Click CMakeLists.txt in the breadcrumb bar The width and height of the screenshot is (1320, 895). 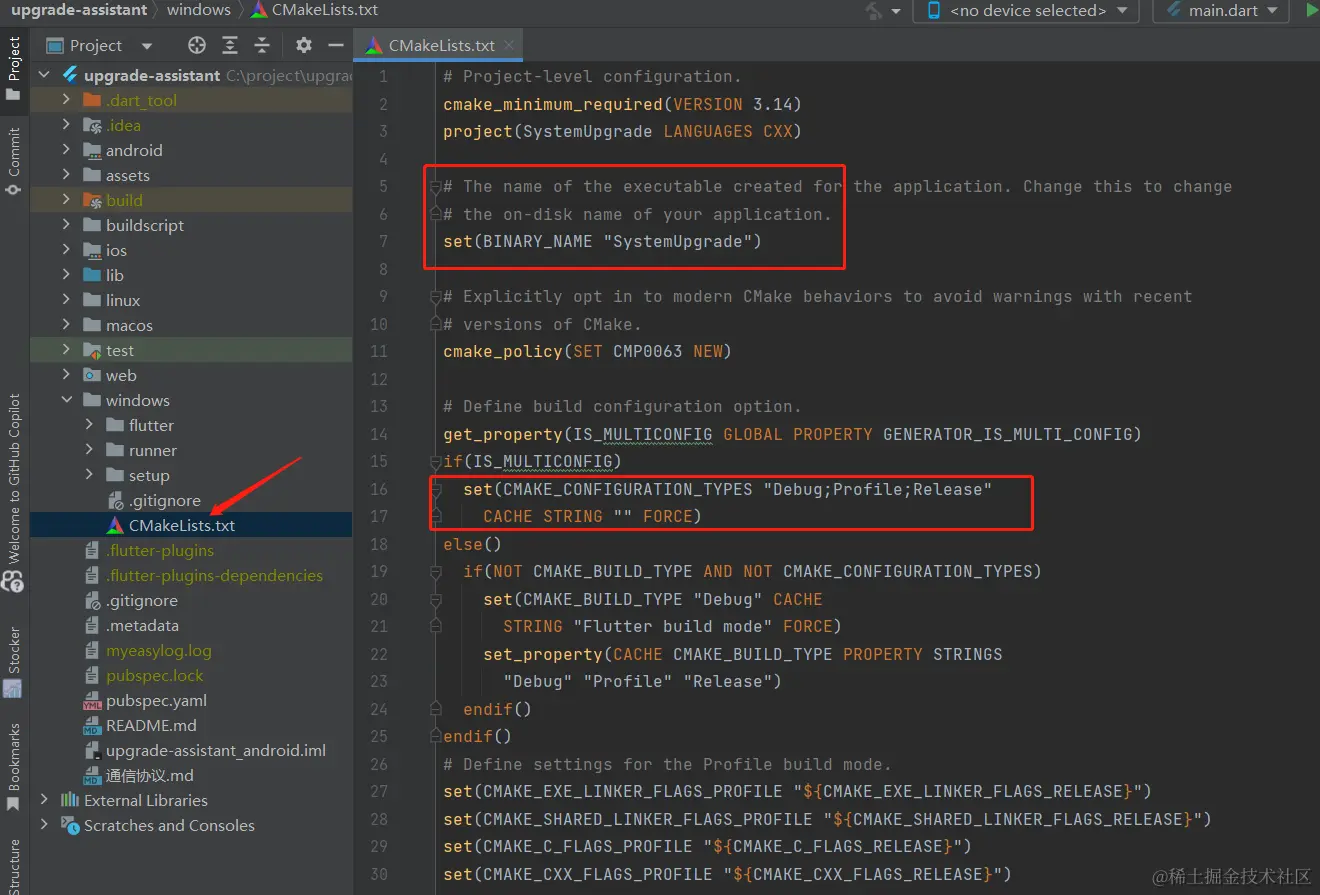(314, 10)
